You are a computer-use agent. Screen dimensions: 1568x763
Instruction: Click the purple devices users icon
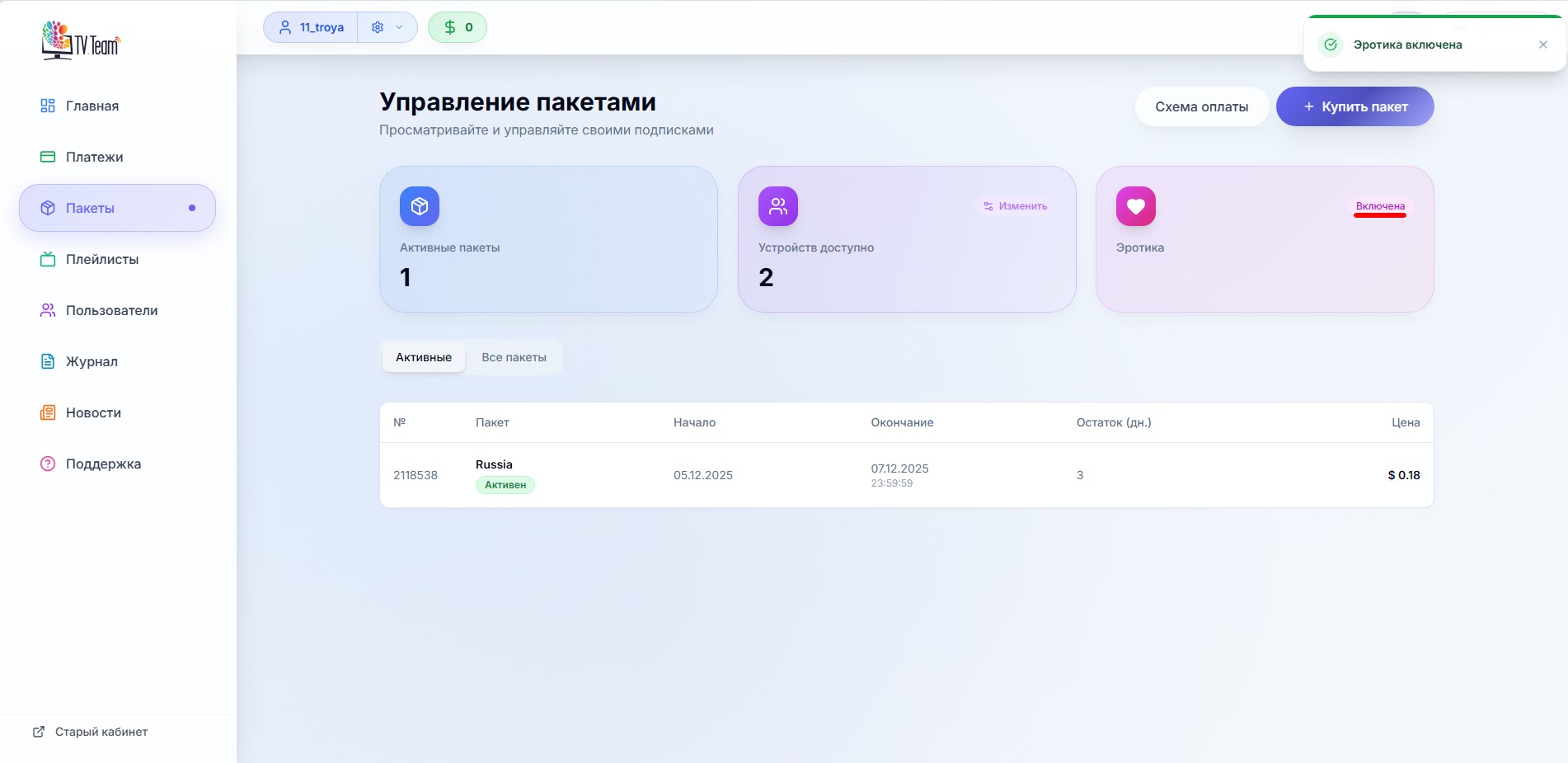coord(777,206)
